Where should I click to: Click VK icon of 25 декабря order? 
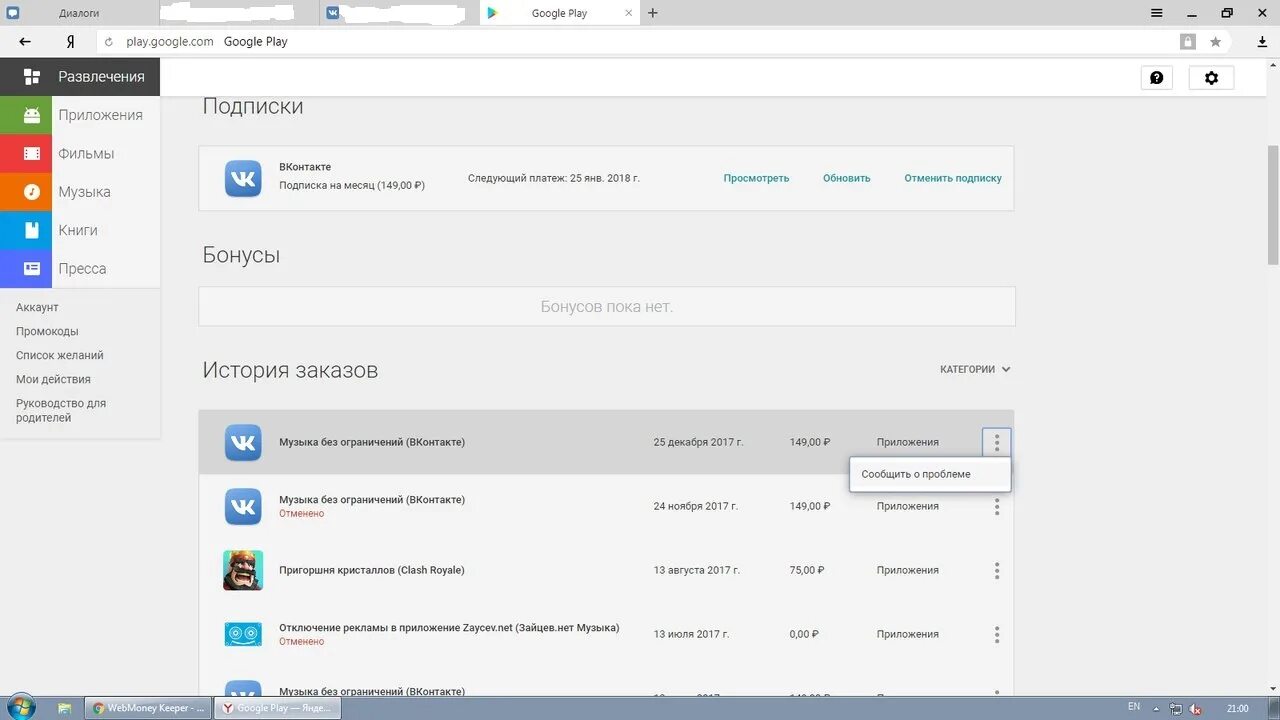(243, 442)
